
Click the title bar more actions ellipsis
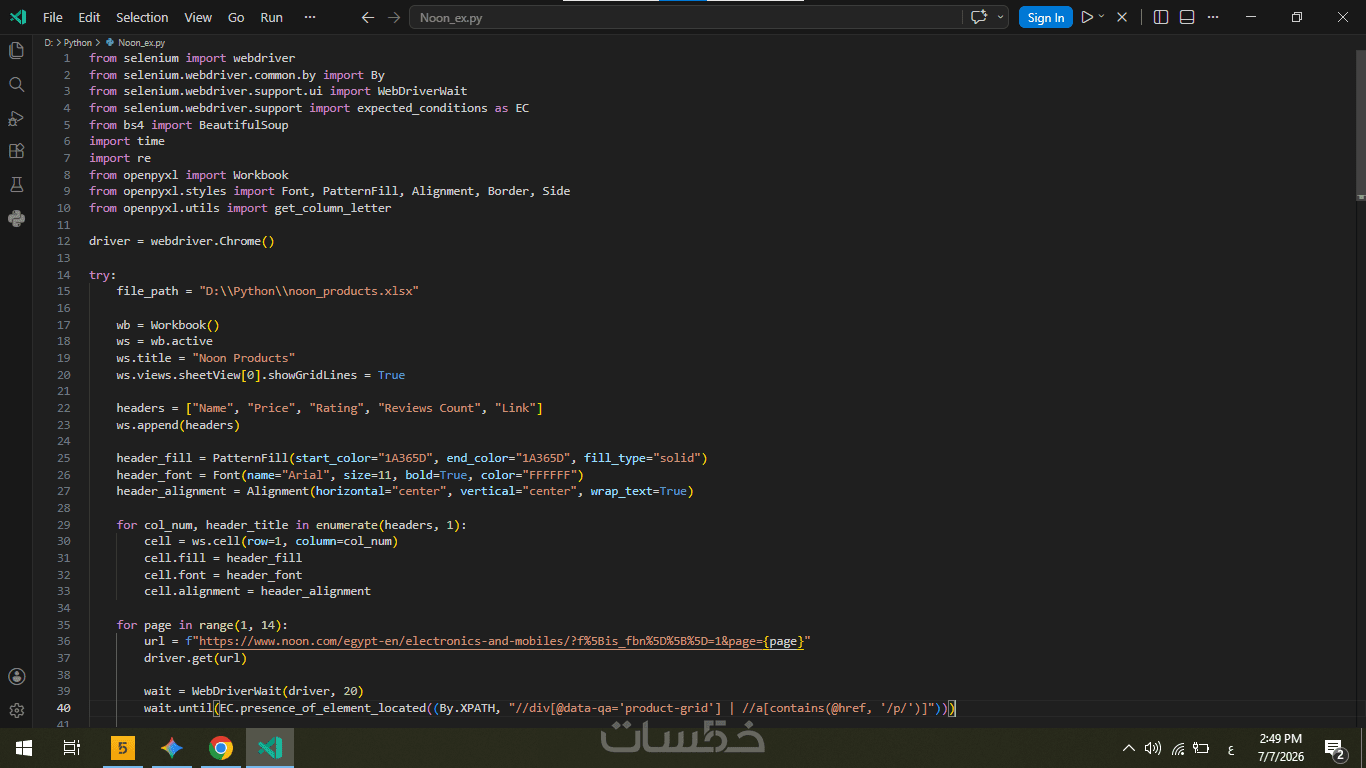[x=1213, y=17]
